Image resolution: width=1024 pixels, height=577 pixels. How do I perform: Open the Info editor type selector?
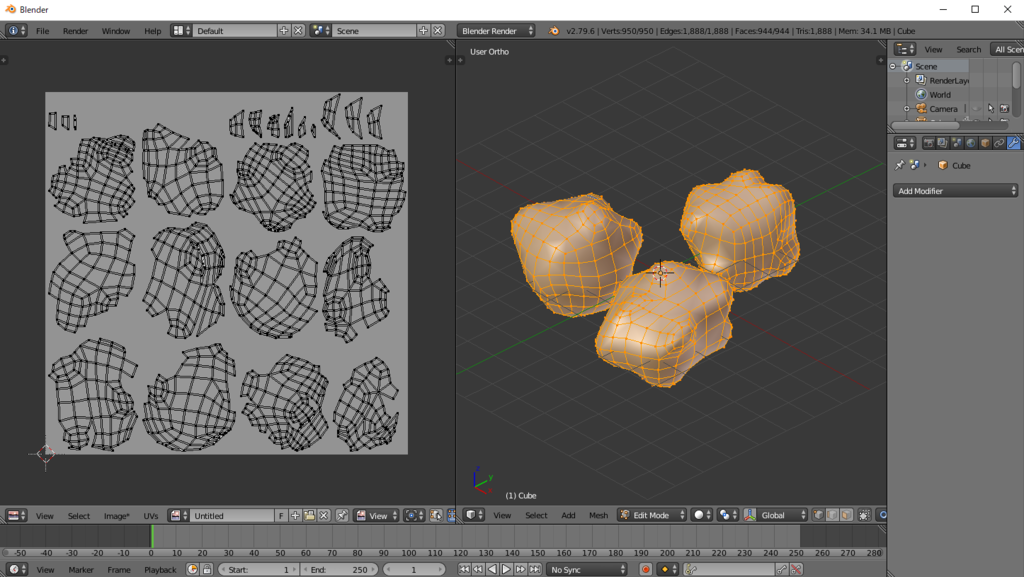(x=16, y=31)
